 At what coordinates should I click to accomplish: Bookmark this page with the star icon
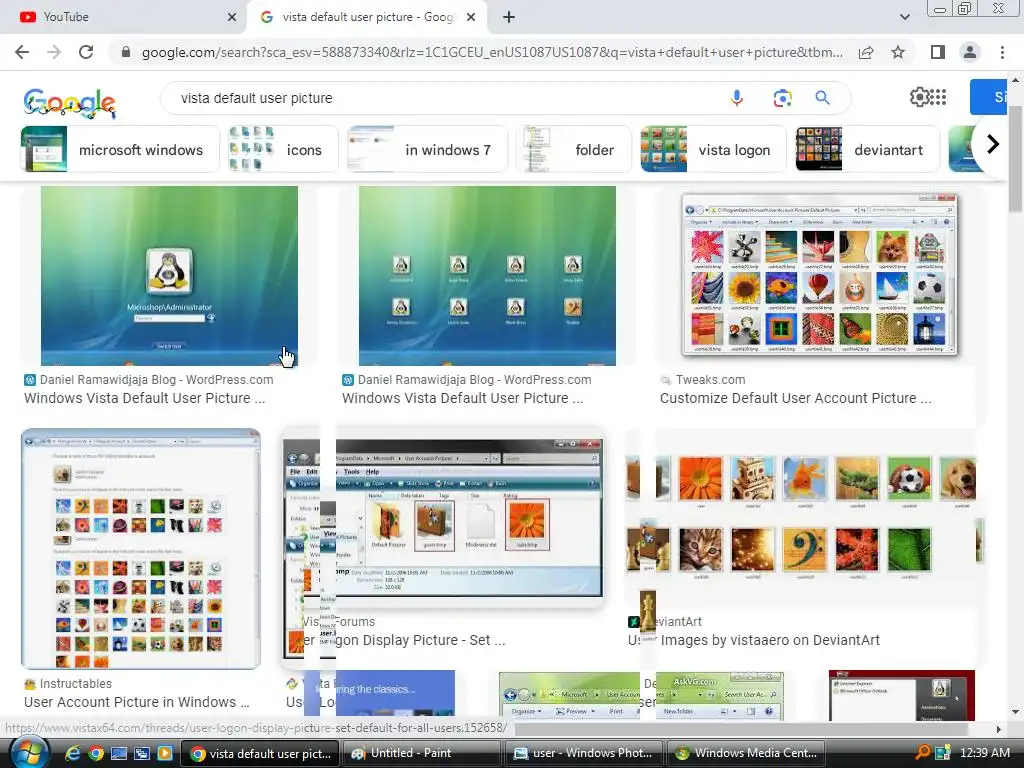click(x=898, y=52)
